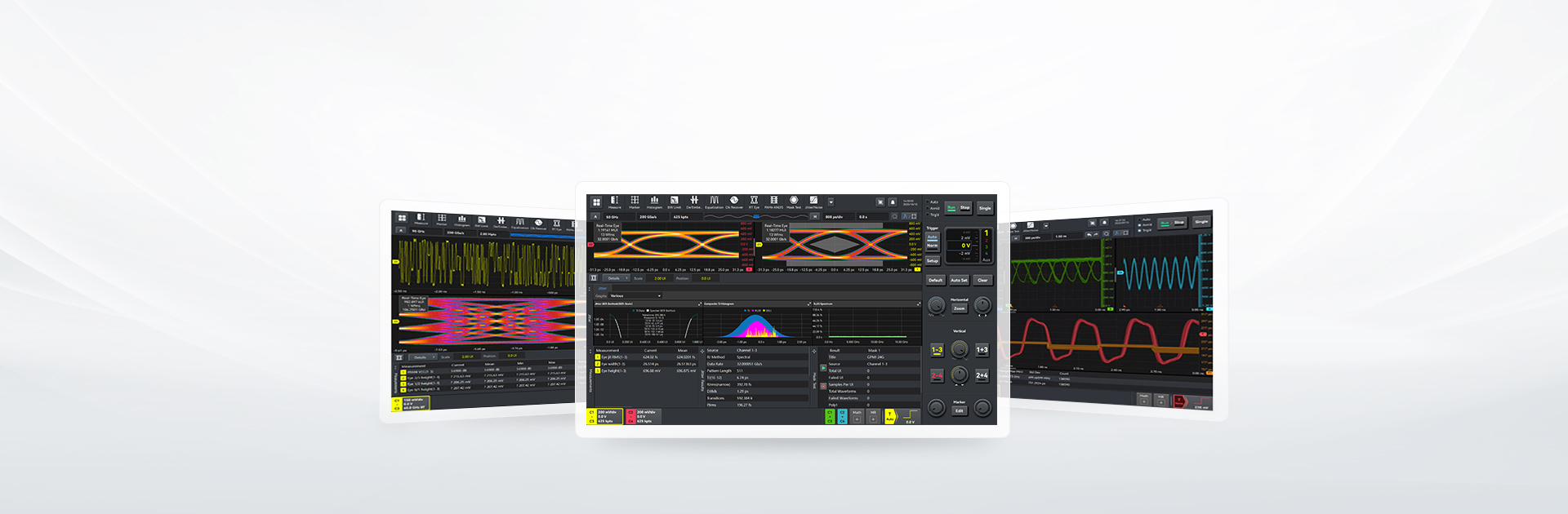Open the notification bell icon
The width and height of the screenshot is (1568, 514).
(x=893, y=202)
